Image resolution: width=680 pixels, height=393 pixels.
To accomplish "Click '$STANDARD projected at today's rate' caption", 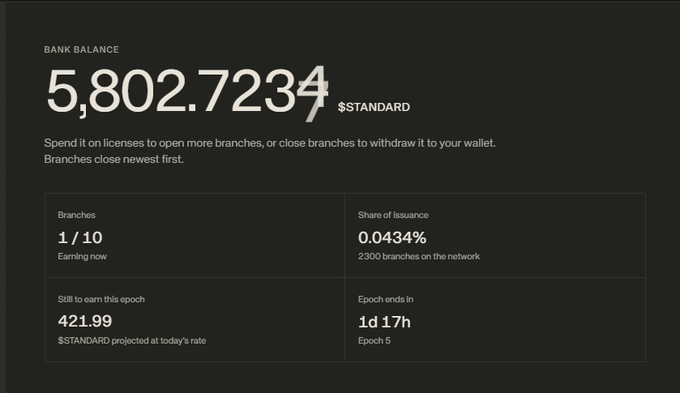I will pyautogui.click(x=132, y=341).
